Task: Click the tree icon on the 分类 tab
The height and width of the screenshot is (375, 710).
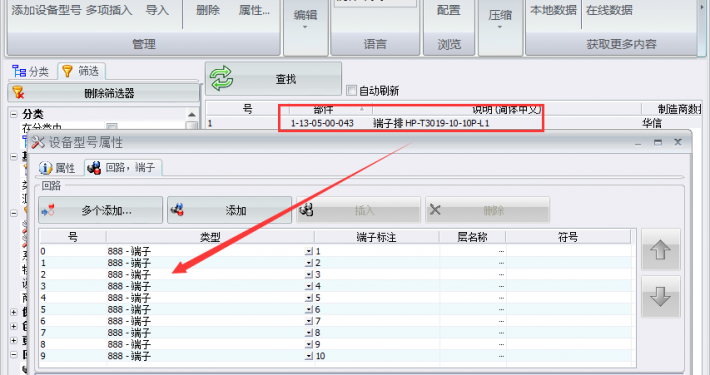Action: (x=19, y=71)
